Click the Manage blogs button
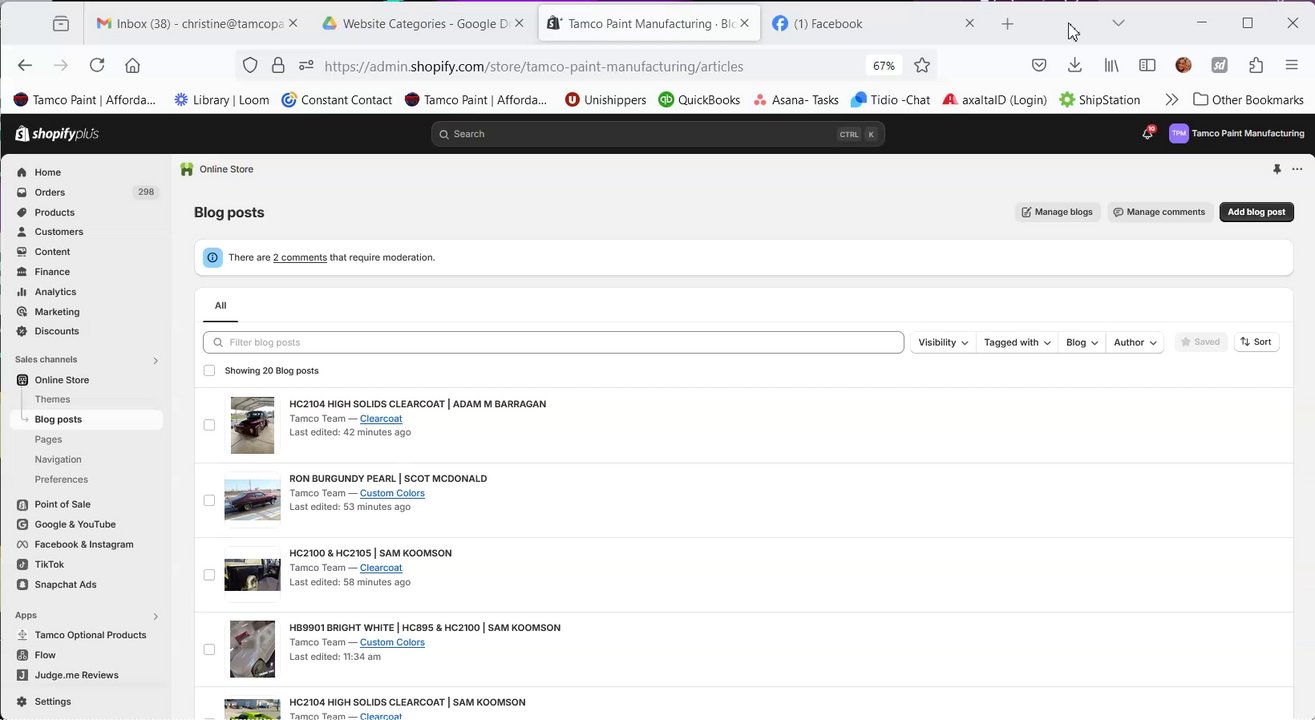1315x720 pixels. [x=1057, y=212]
